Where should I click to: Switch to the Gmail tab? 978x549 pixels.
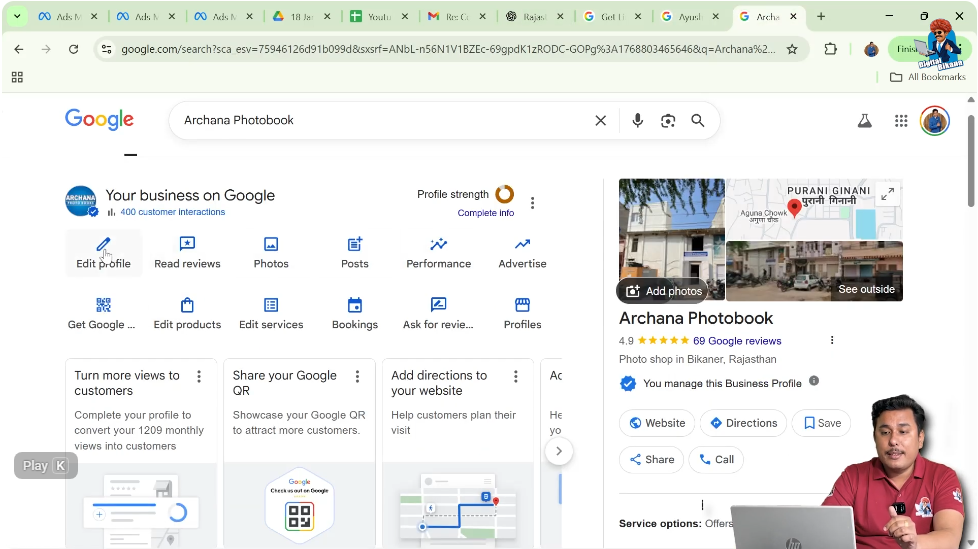pos(455,17)
